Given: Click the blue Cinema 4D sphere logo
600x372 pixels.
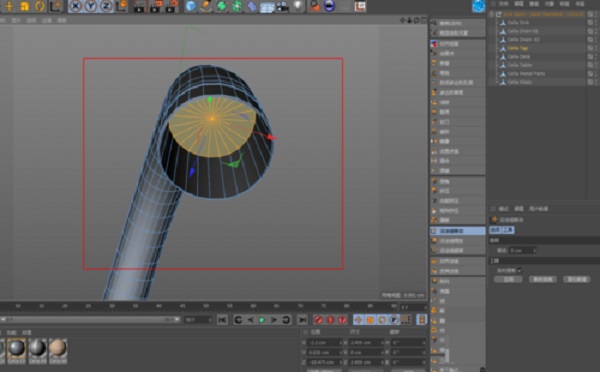Looking at the screenshot, I should (x=478, y=6).
